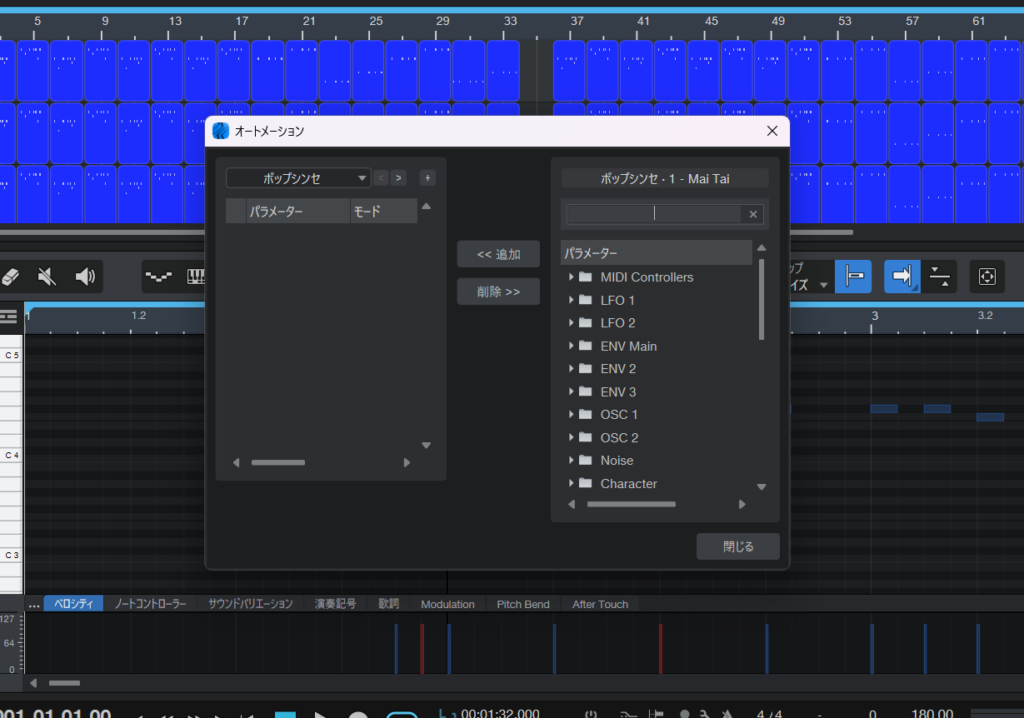Switch to 歌詞 tab
Screen dimensions: 1024x718
tap(389, 604)
